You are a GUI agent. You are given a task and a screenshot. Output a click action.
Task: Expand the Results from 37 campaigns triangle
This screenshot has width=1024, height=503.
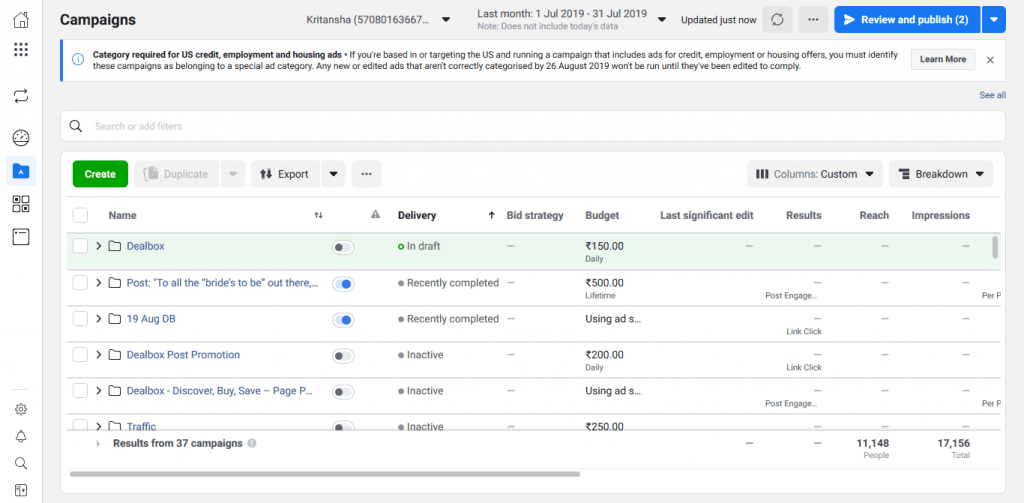99,444
